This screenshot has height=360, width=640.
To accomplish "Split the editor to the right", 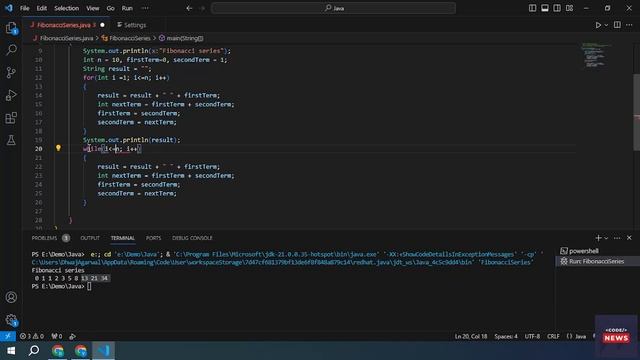I will pyautogui.click(x=617, y=25).
